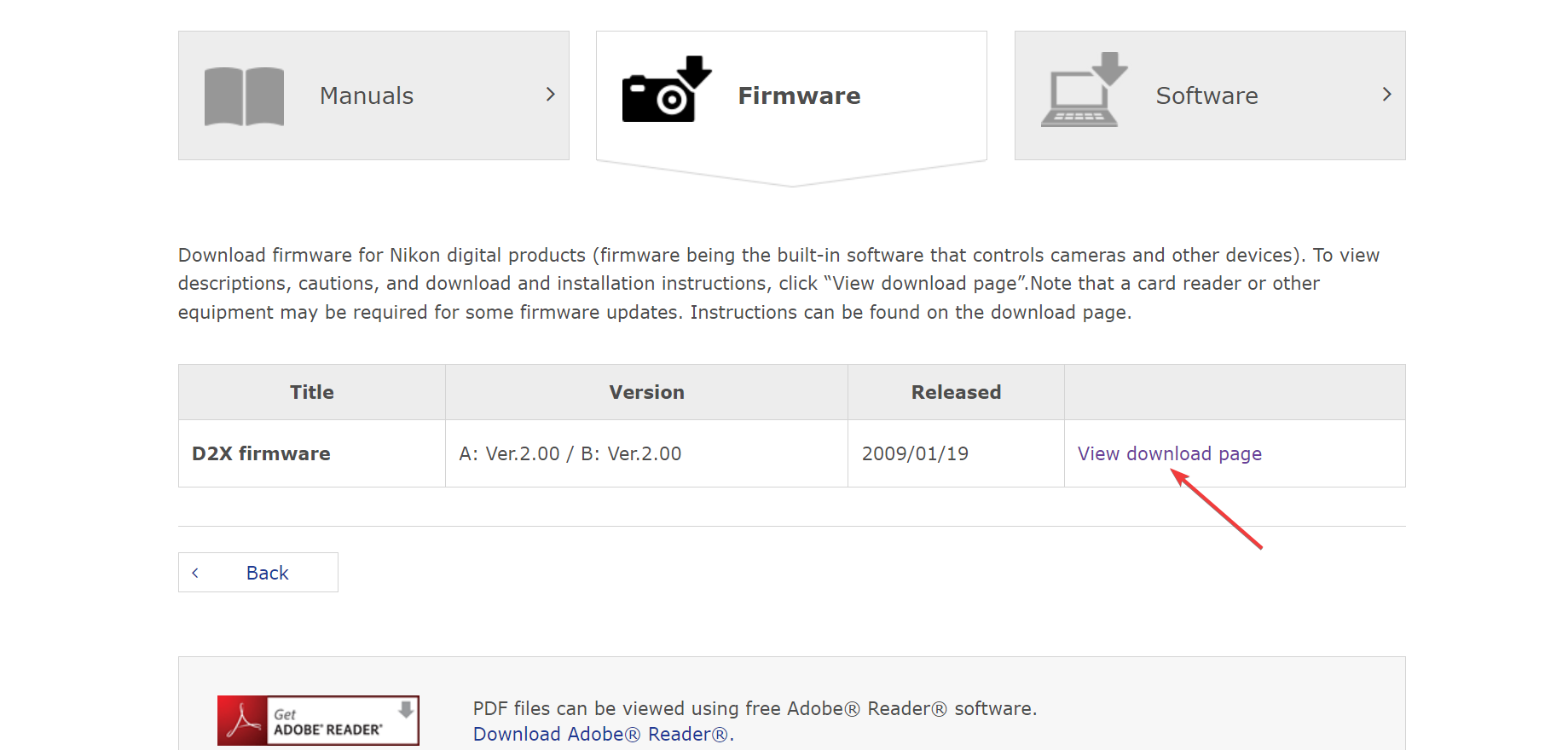
Task: Open the Manuals tab label
Action: point(367,95)
